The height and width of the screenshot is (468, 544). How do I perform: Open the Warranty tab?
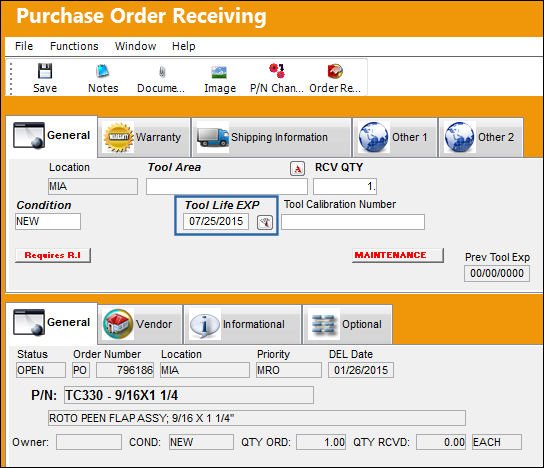[x=144, y=137]
